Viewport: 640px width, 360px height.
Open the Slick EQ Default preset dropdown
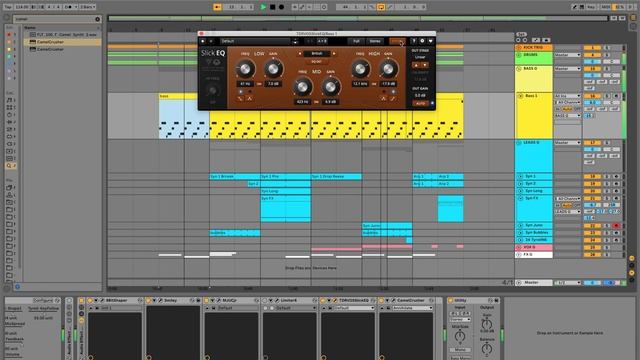point(255,41)
